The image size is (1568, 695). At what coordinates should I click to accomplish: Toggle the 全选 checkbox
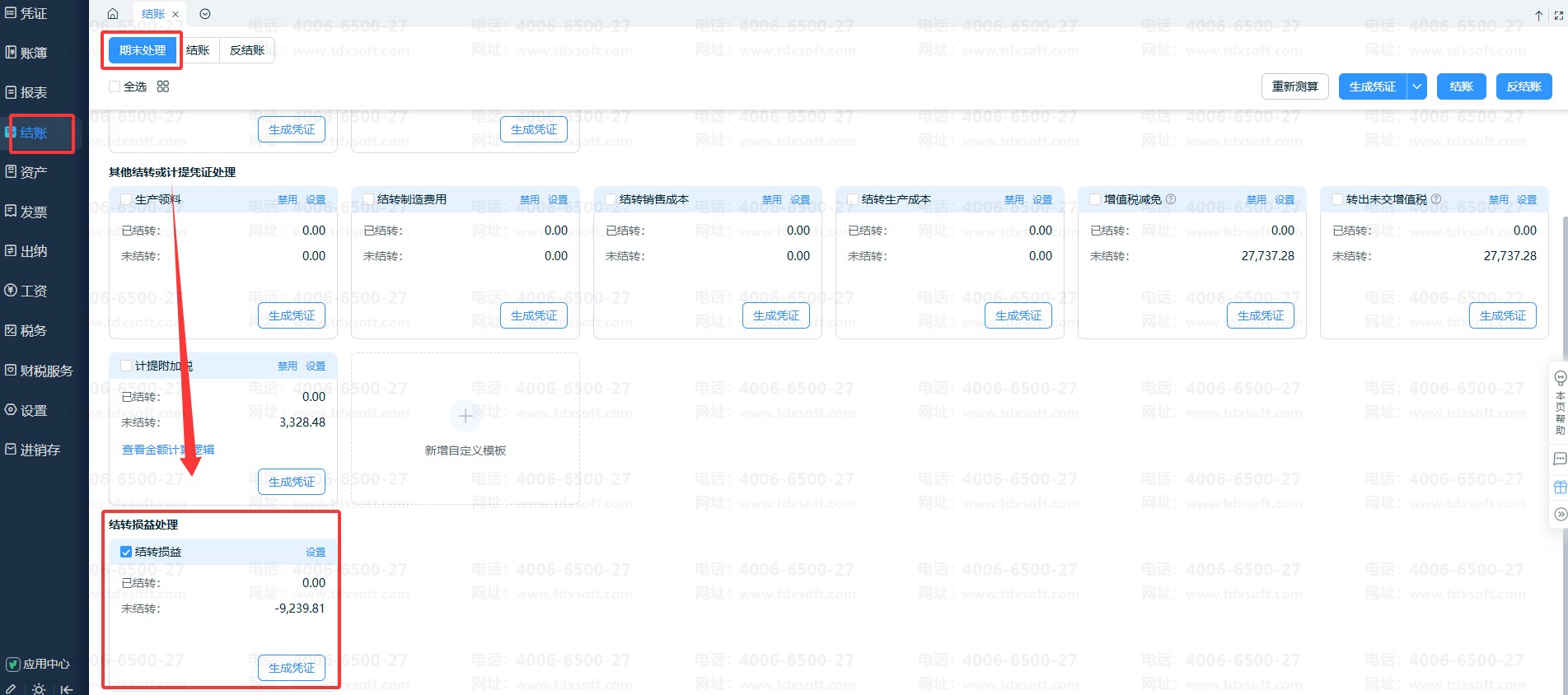coord(115,86)
